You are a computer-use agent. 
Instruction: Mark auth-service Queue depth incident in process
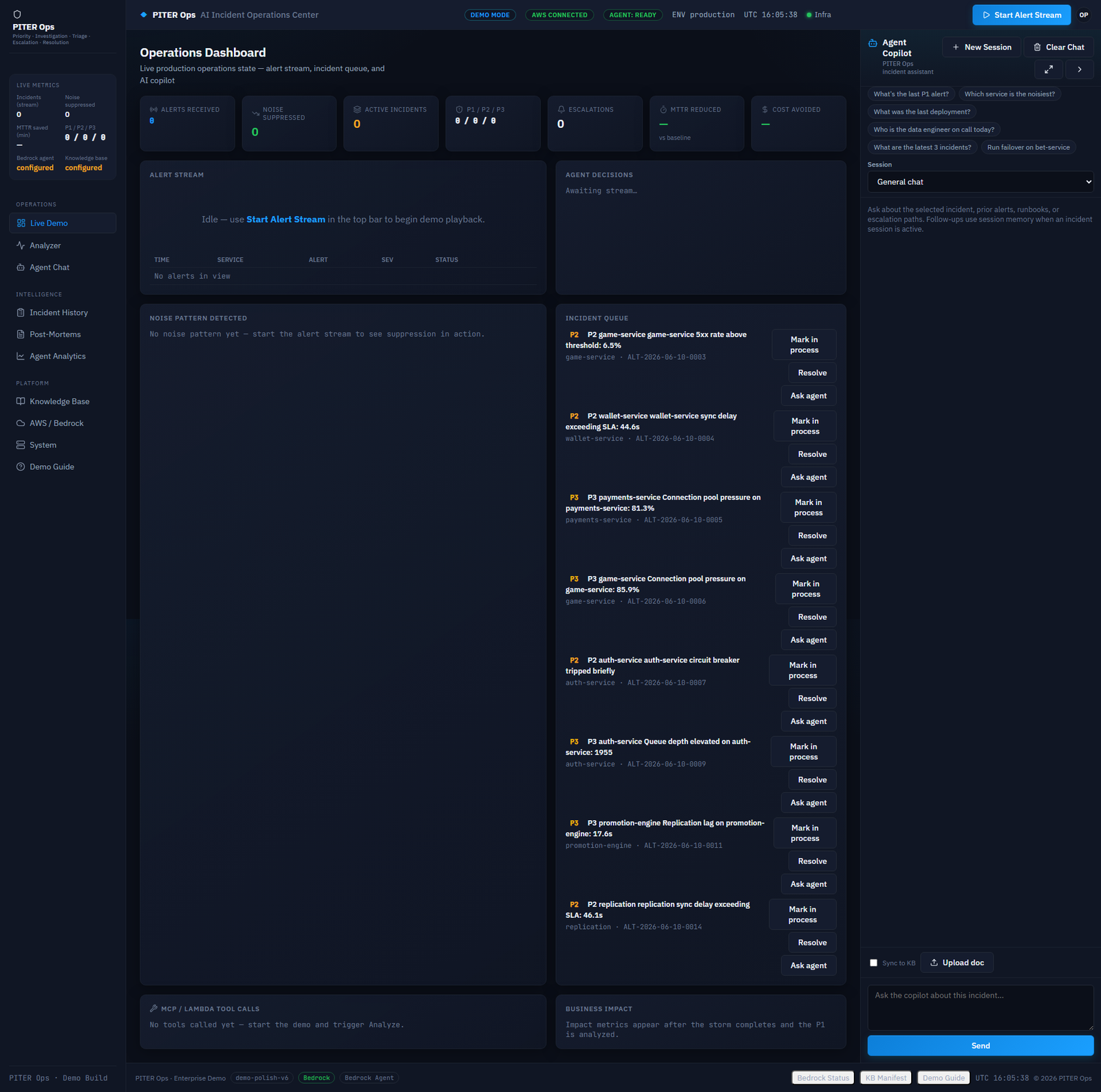pyautogui.click(x=803, y=751)
